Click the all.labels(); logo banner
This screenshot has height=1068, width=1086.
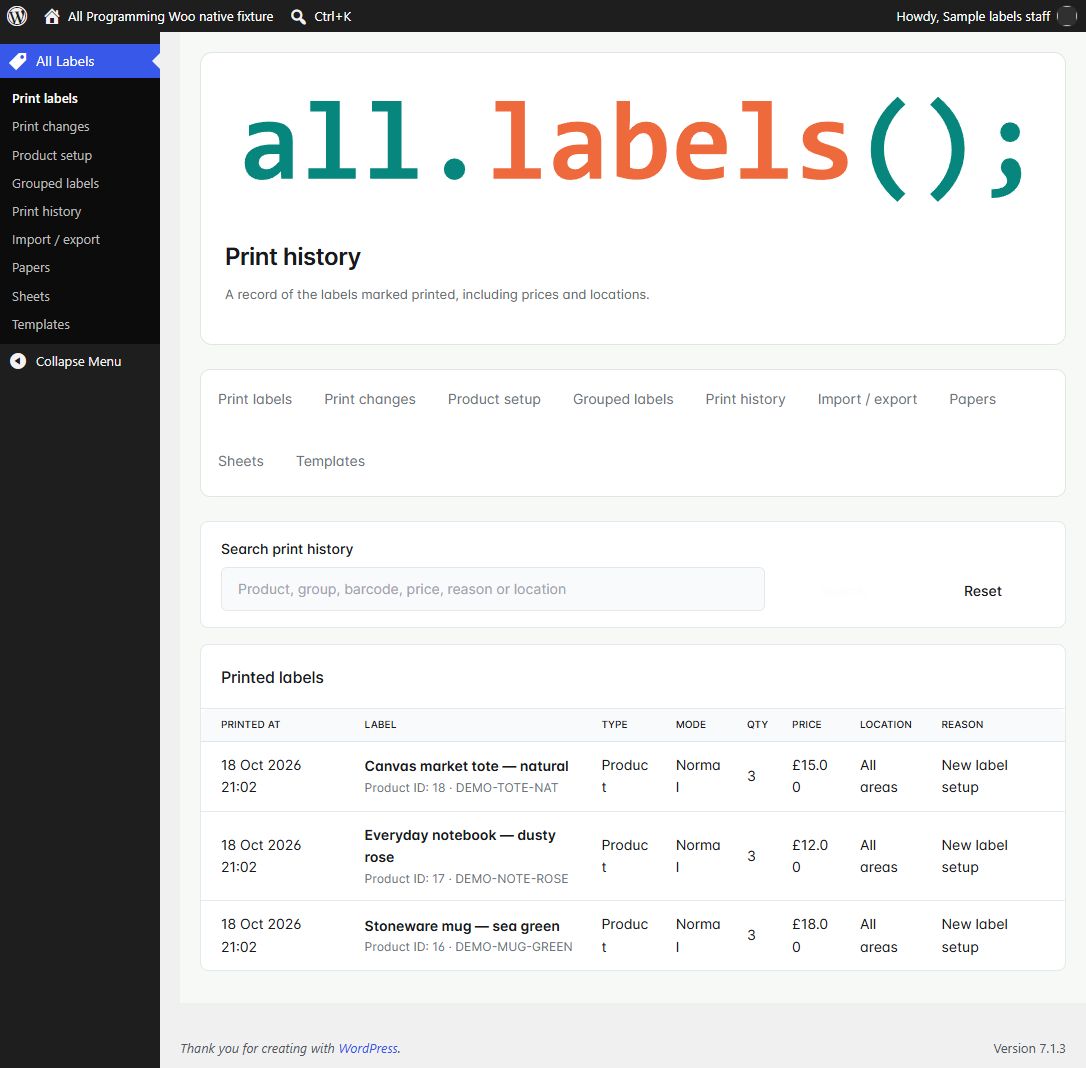click(632, 148)
